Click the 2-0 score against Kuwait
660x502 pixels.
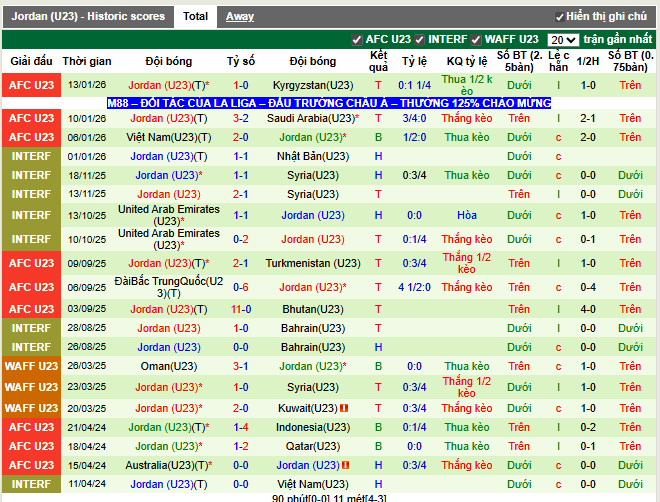[x=241, y=408]
